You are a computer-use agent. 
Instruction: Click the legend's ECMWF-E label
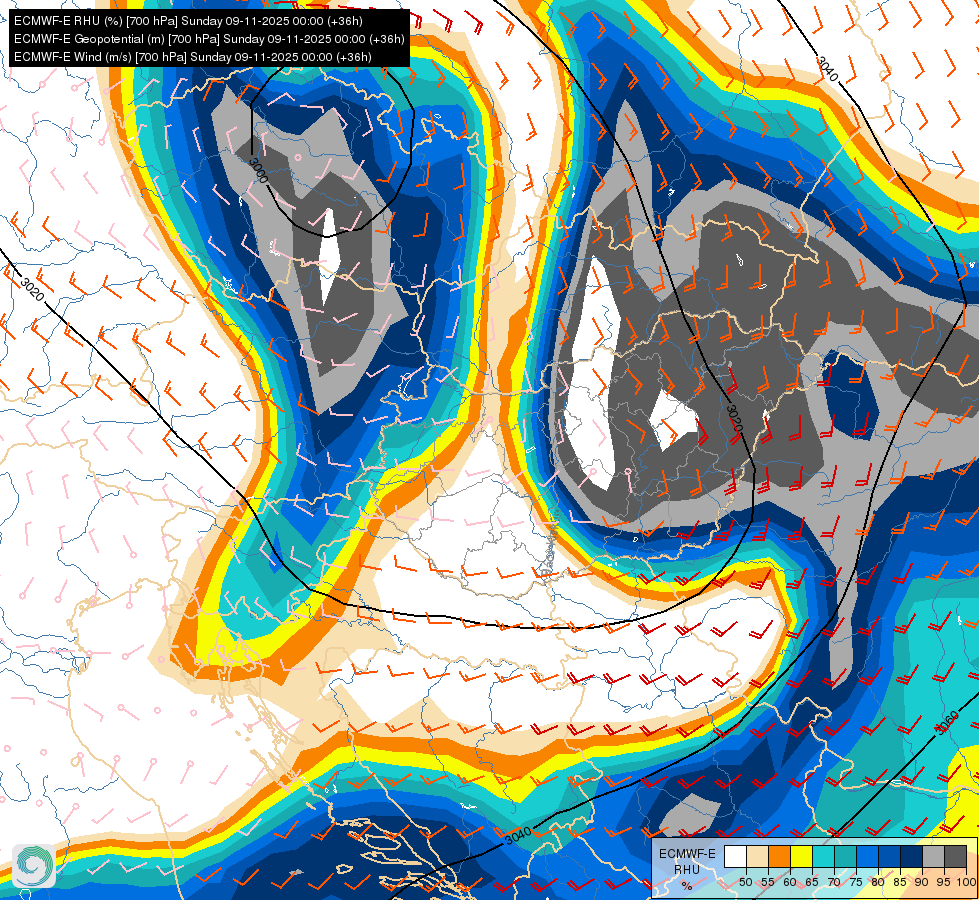687,854
